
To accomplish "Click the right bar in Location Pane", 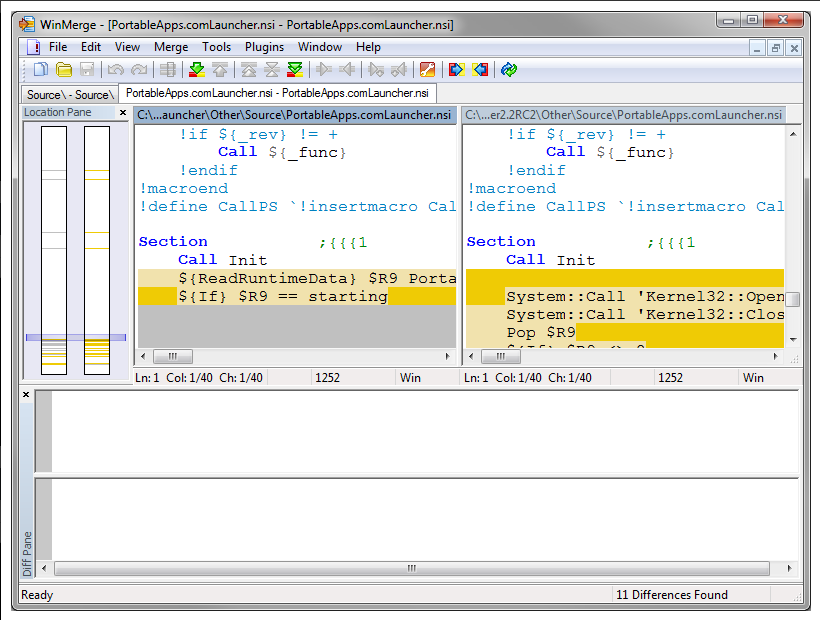I will point(97,250).
